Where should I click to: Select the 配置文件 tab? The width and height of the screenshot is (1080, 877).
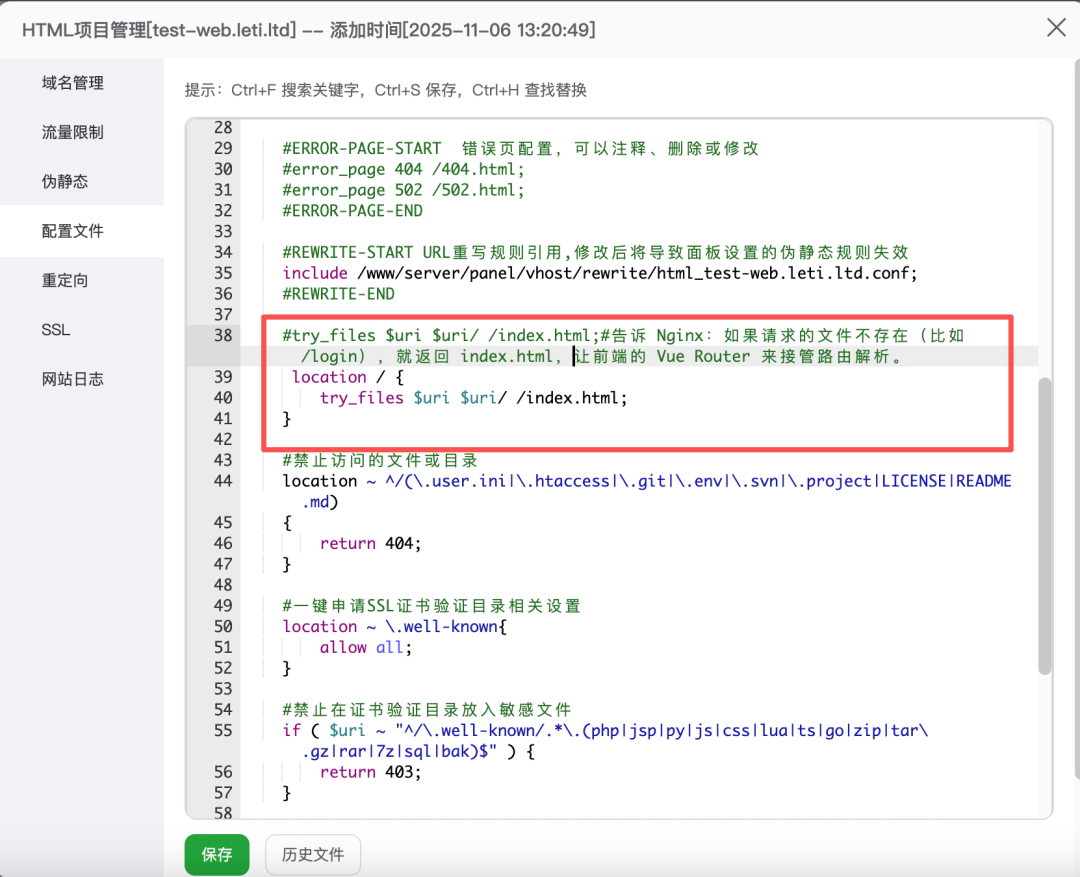[72, 231]
